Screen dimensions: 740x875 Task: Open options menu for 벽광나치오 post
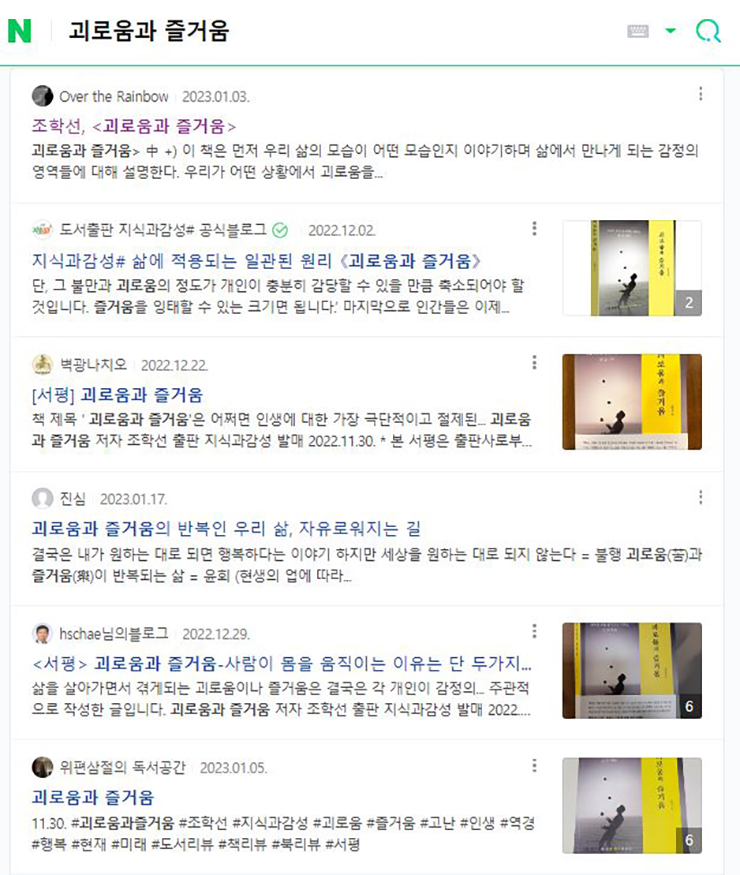coord(534,363)
